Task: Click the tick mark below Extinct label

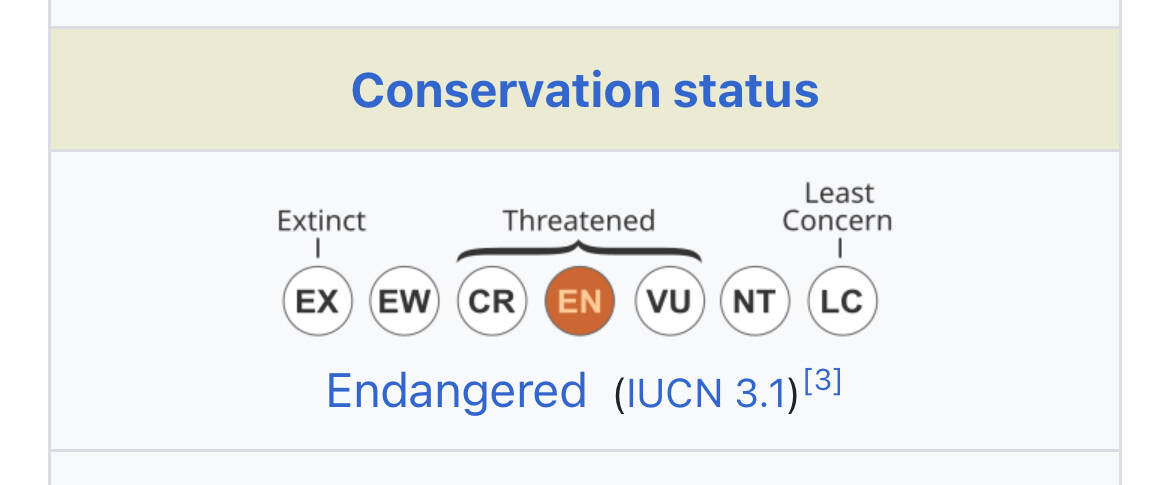Action: [318, 248]
